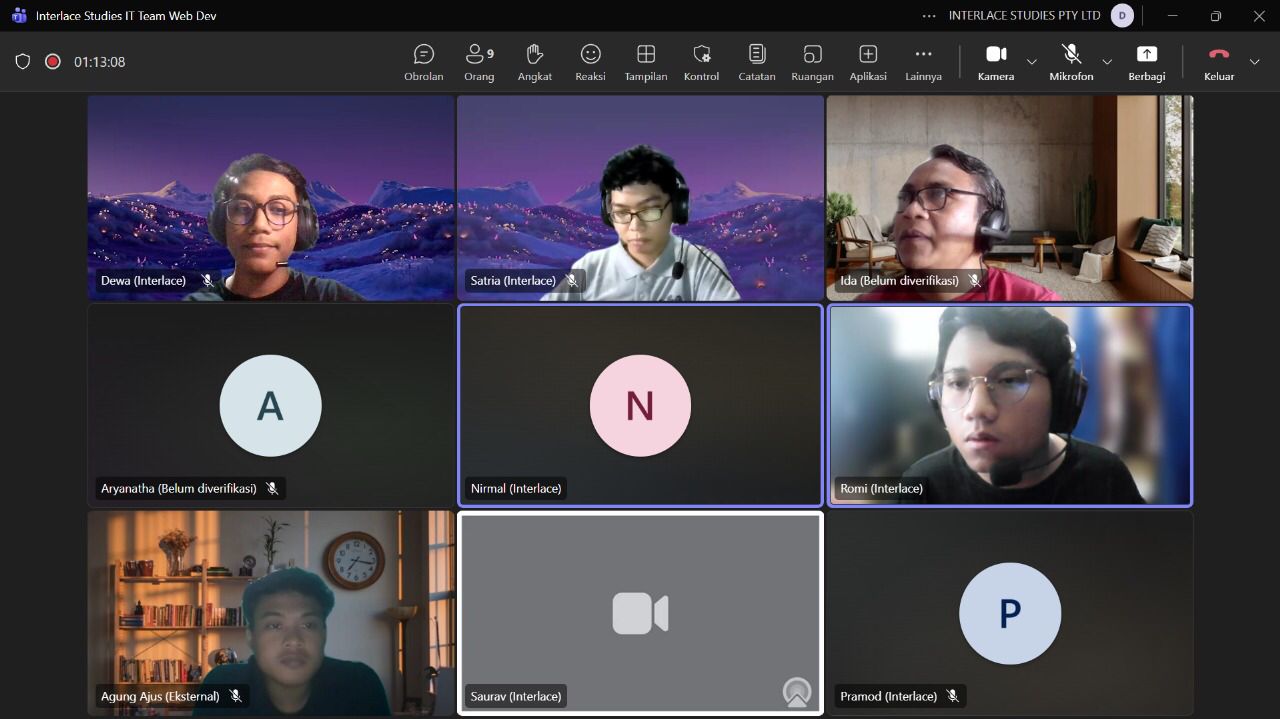Screen dimensions: 1280x719
Task: Leave the meeting with Keluar
Action: tap(1218, 62)
